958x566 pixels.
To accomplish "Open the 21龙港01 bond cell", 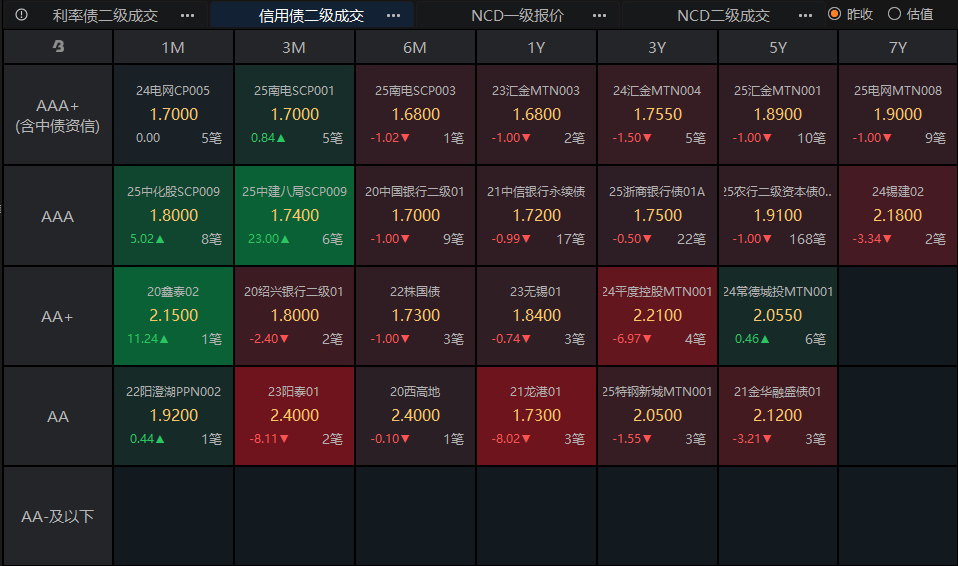I will (536, 416).
